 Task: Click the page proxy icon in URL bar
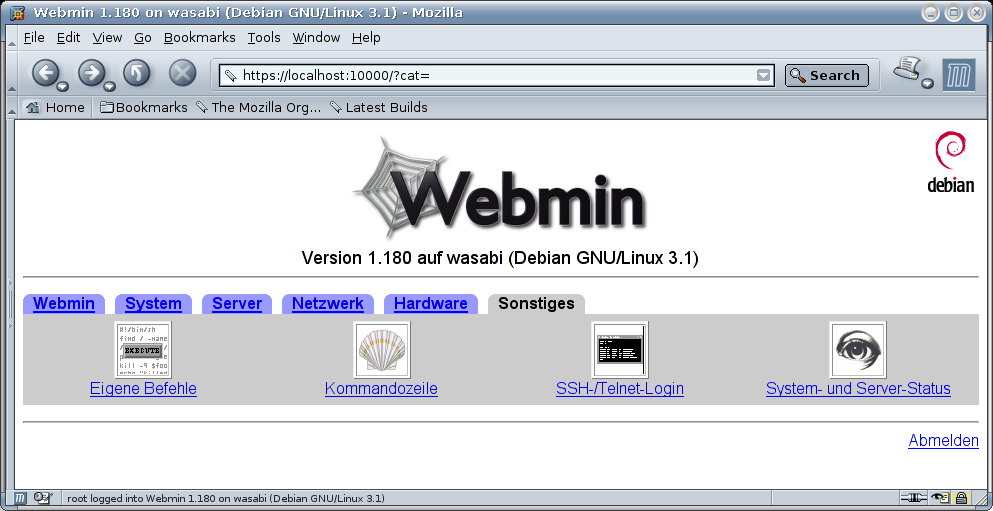(x=231, y=75)
